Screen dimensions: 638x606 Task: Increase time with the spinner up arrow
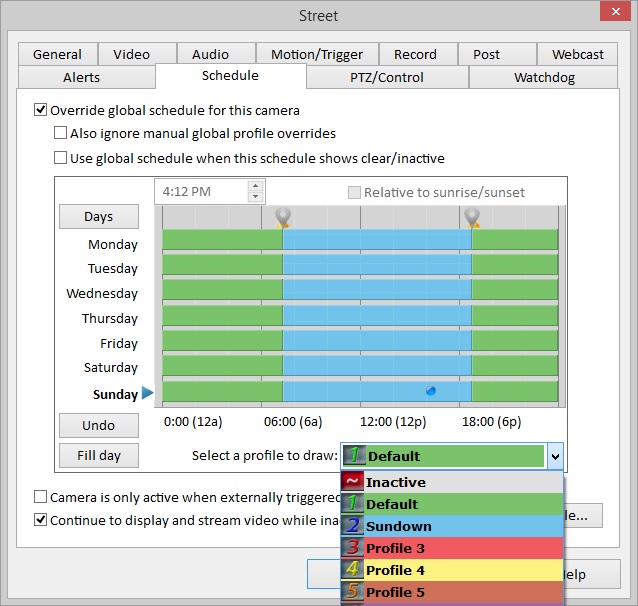pos(256,186)
